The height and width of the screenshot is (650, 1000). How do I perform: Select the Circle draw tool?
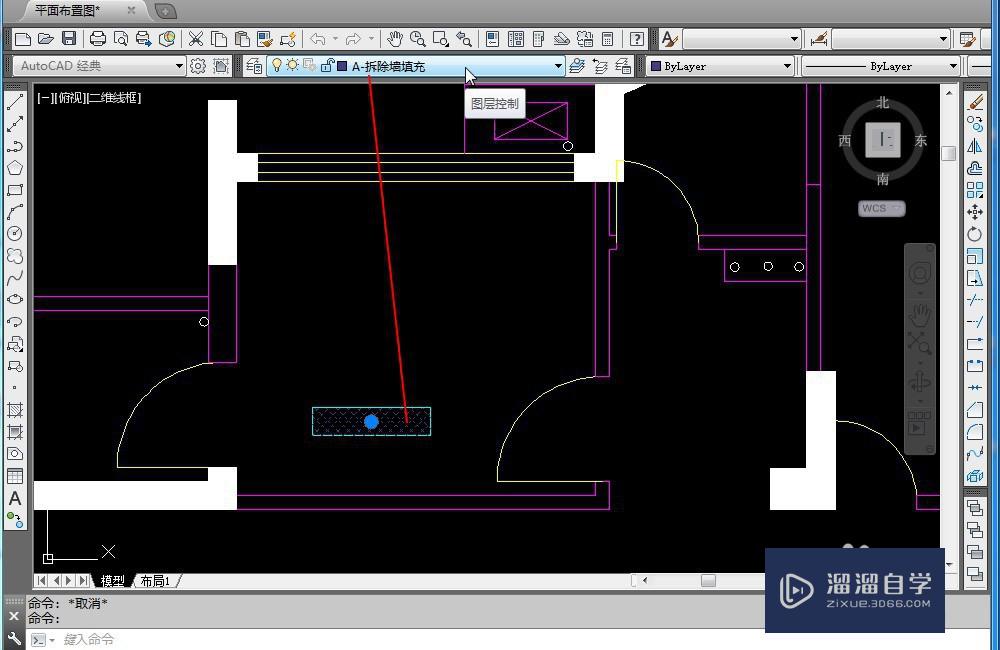(x=15, y=233)
